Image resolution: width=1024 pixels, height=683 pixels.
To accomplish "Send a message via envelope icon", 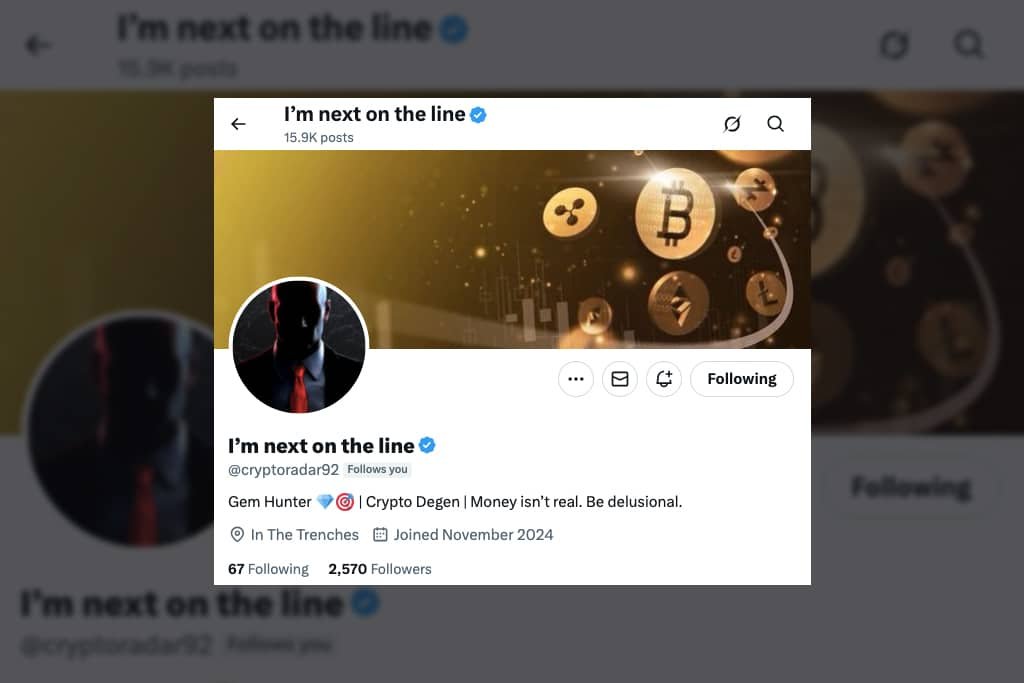I will [x=620, y=379].
